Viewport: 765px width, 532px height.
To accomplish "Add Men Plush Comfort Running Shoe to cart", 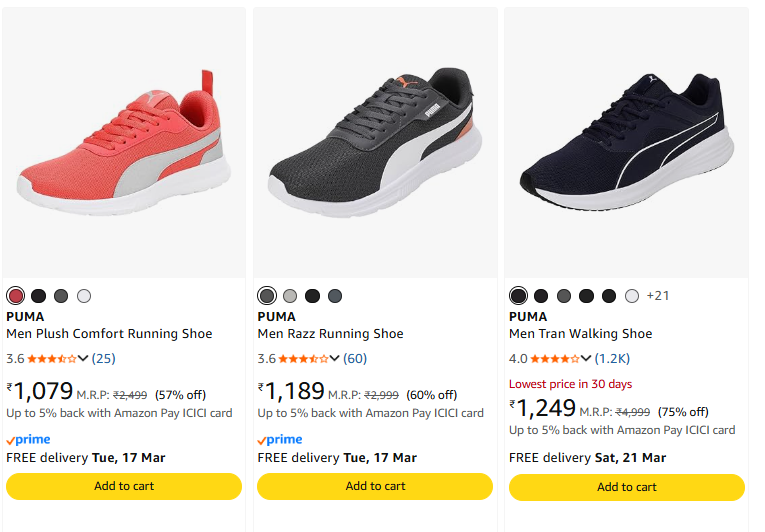I will click(x=124, y=486).
